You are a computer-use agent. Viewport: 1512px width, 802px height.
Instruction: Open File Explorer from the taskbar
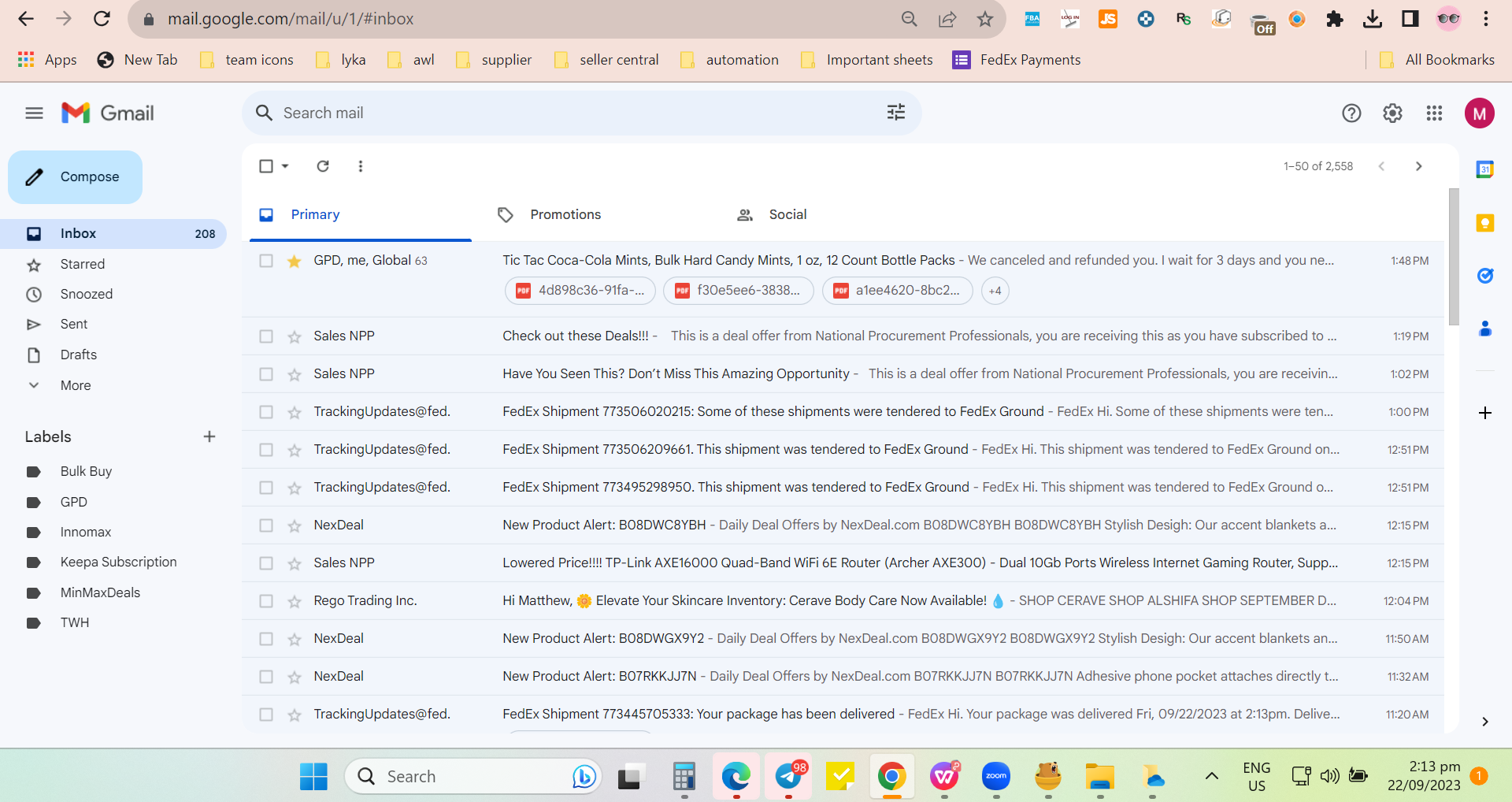1100,777
